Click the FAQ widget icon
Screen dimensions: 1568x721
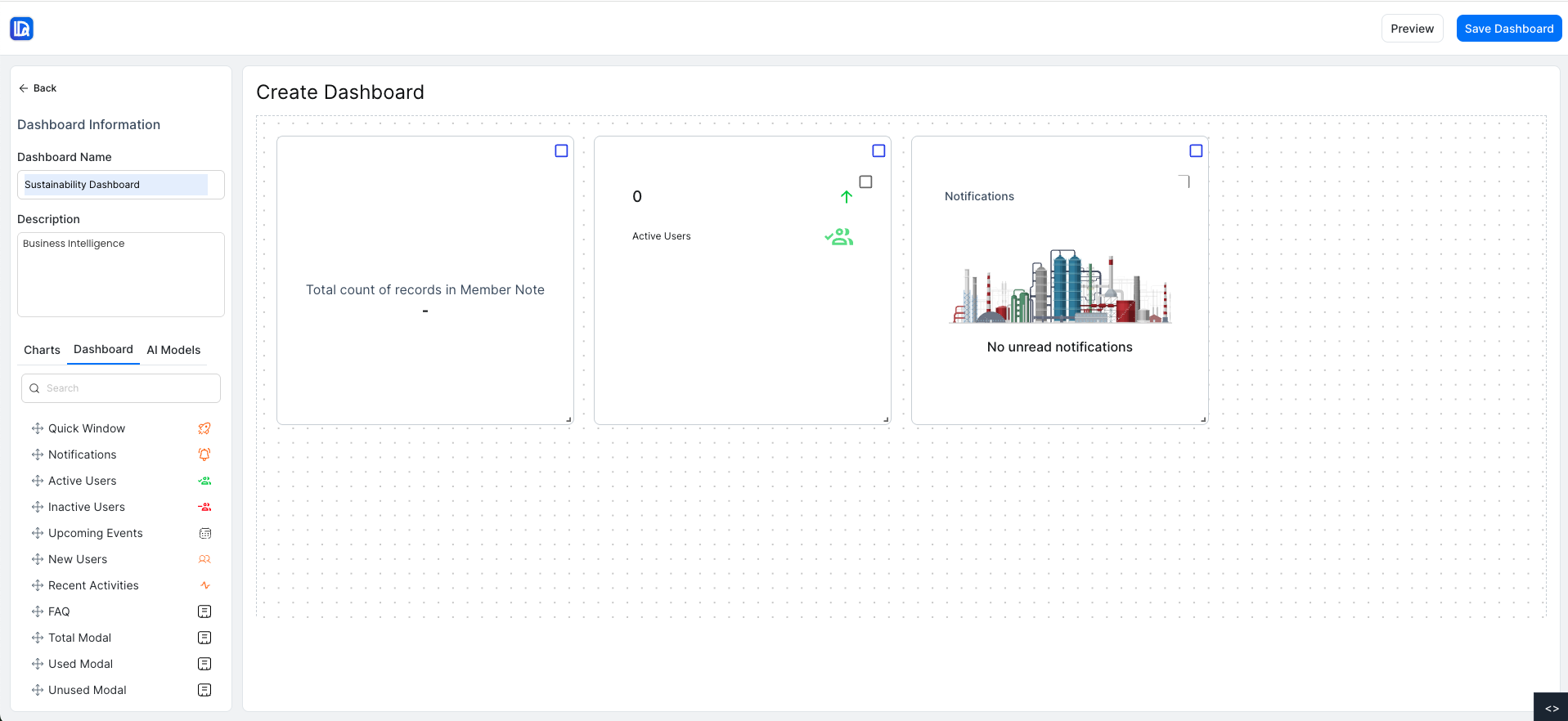[204, 611]
